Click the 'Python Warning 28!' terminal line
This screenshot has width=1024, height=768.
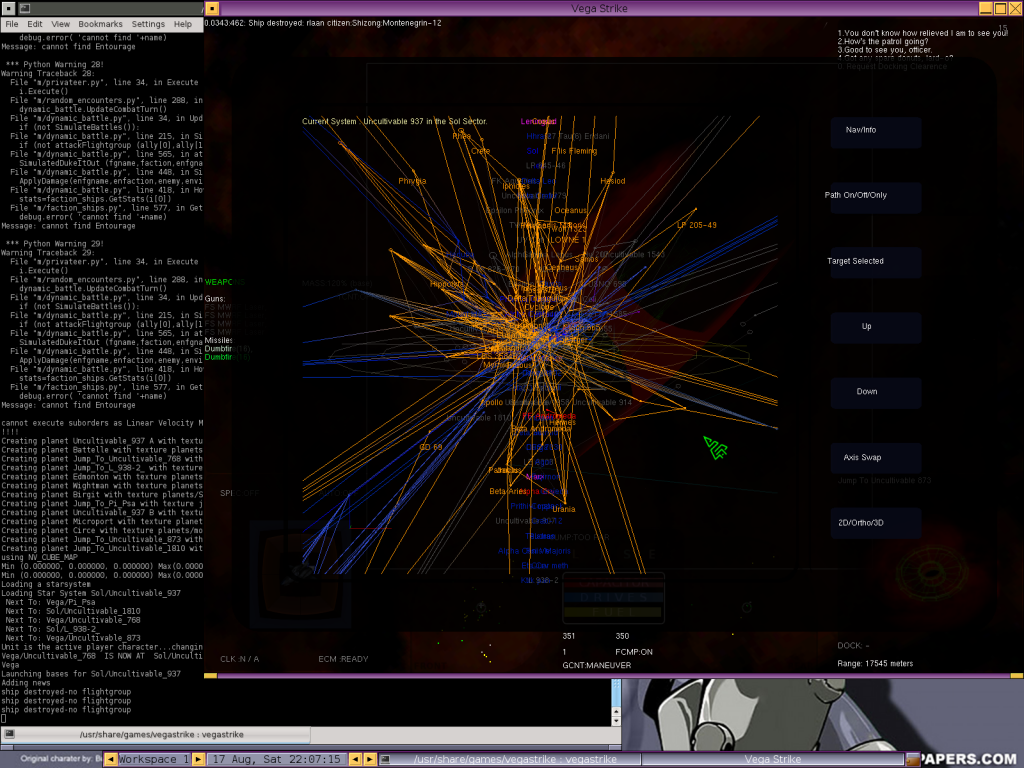(55, 65)
